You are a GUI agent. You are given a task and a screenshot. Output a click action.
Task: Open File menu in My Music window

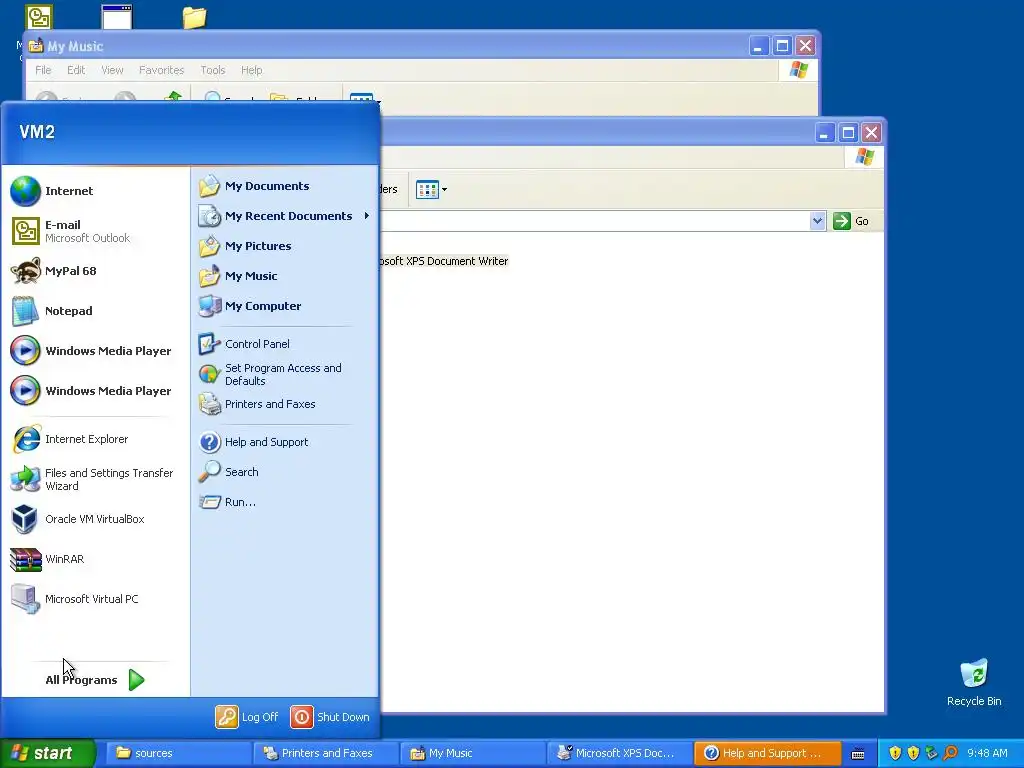point(43,70)
